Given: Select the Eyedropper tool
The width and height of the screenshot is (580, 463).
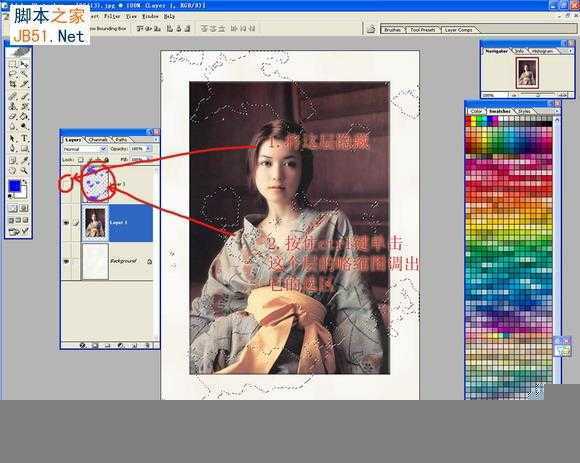Looking at the screenshot, I should tap(24, 160).
